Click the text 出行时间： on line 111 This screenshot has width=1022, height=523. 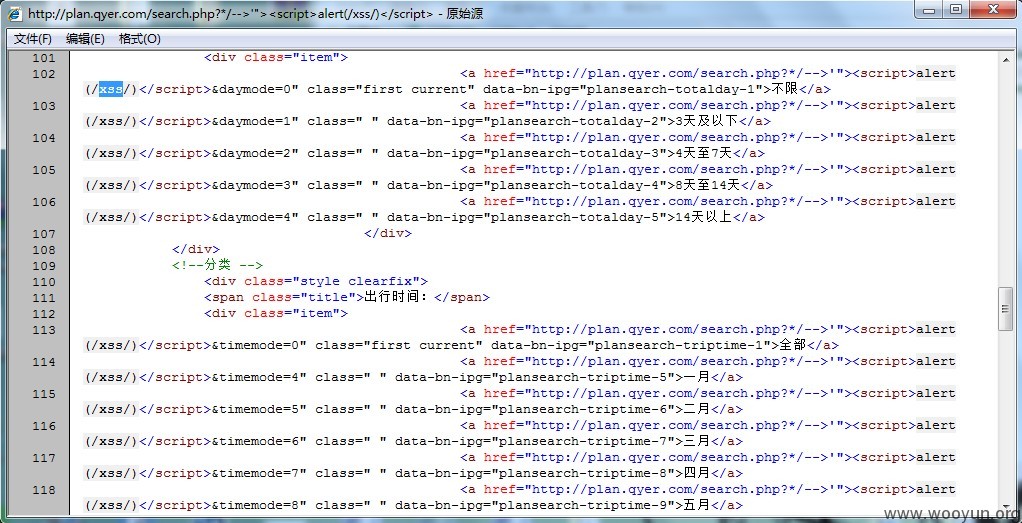tap(398, 297)
